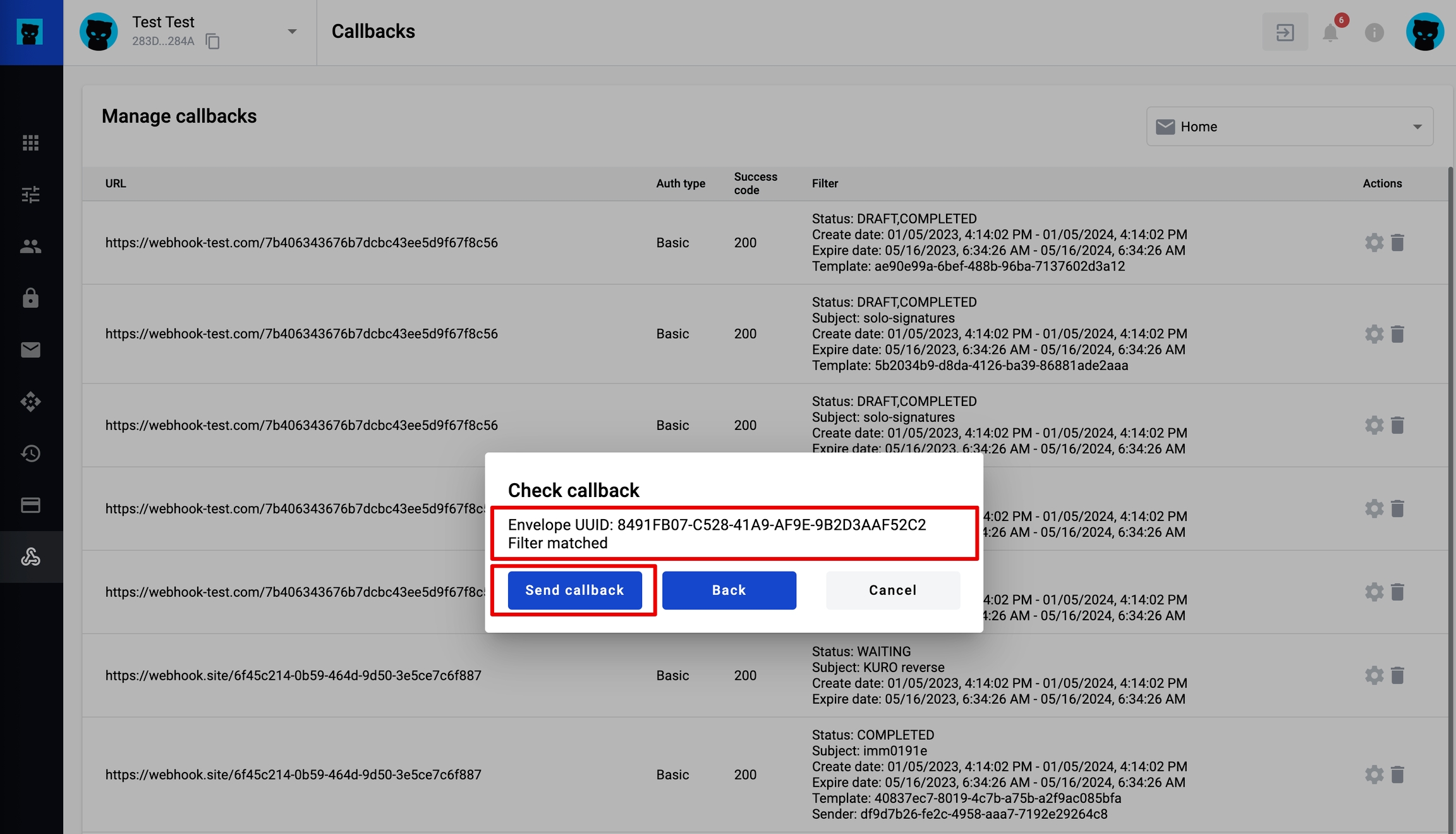Open settings gear for first callback row
1456x834 pixels.
1374,243
